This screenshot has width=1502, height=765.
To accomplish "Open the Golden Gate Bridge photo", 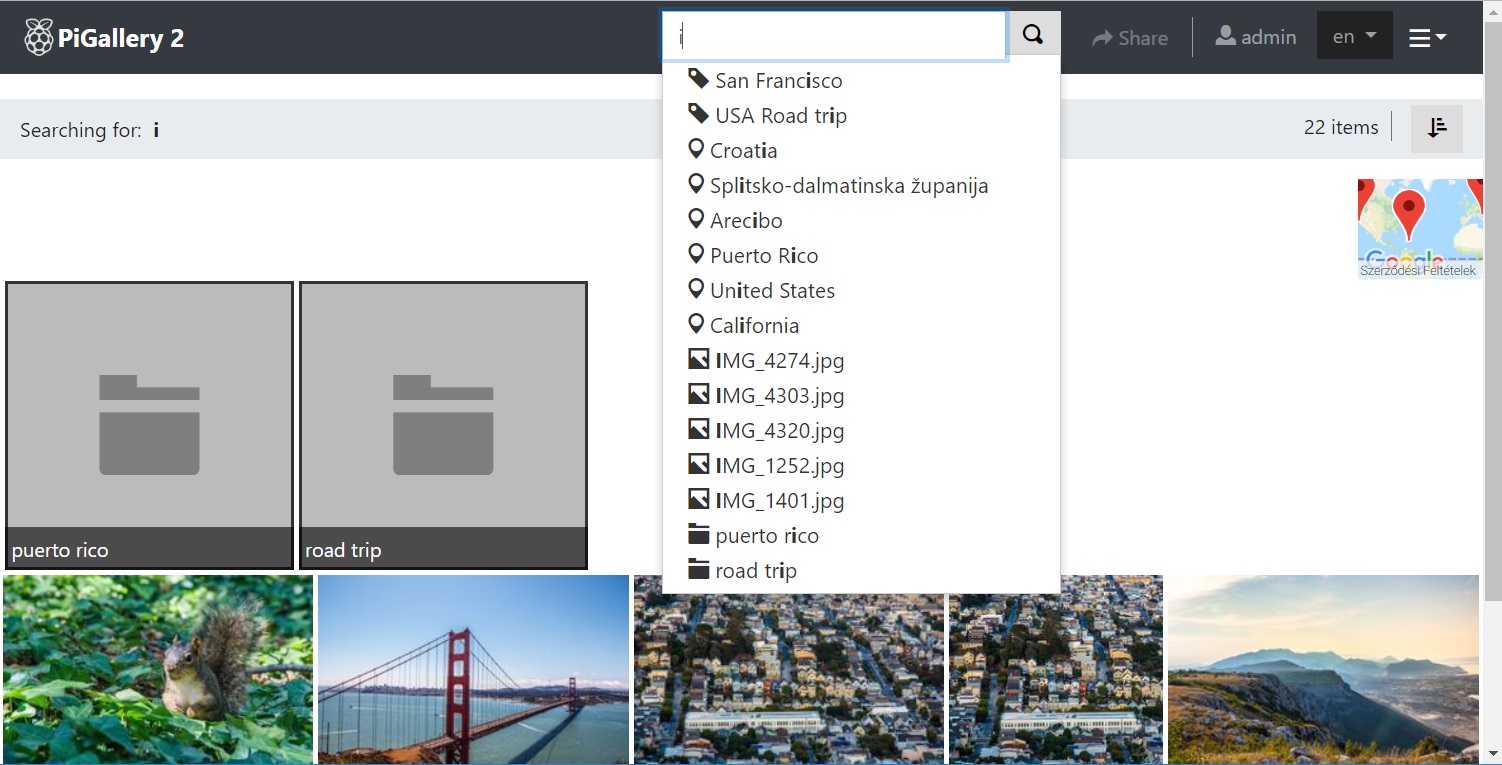I will click(x=473, y=668).
